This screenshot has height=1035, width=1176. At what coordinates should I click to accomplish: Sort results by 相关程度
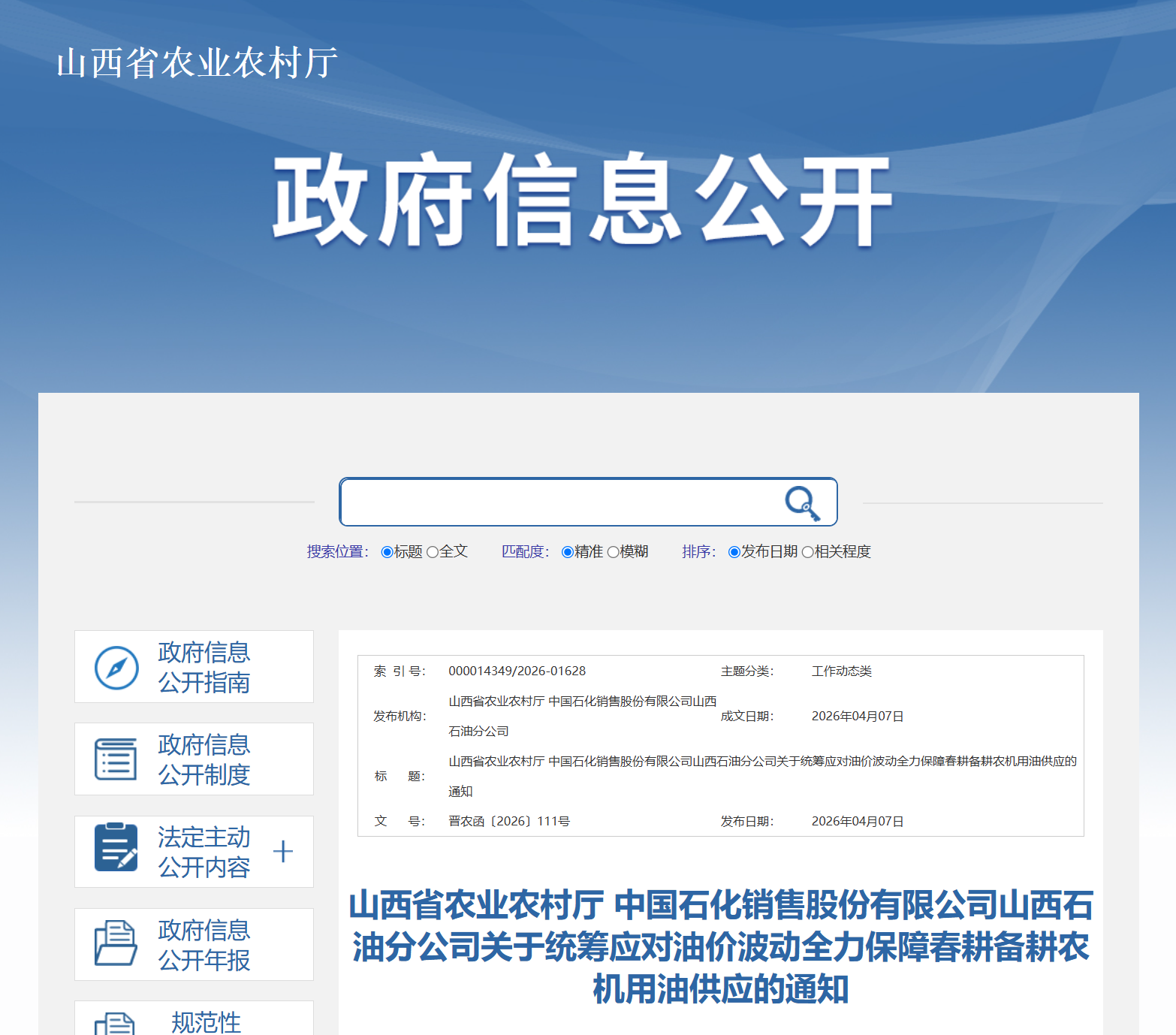808,552
